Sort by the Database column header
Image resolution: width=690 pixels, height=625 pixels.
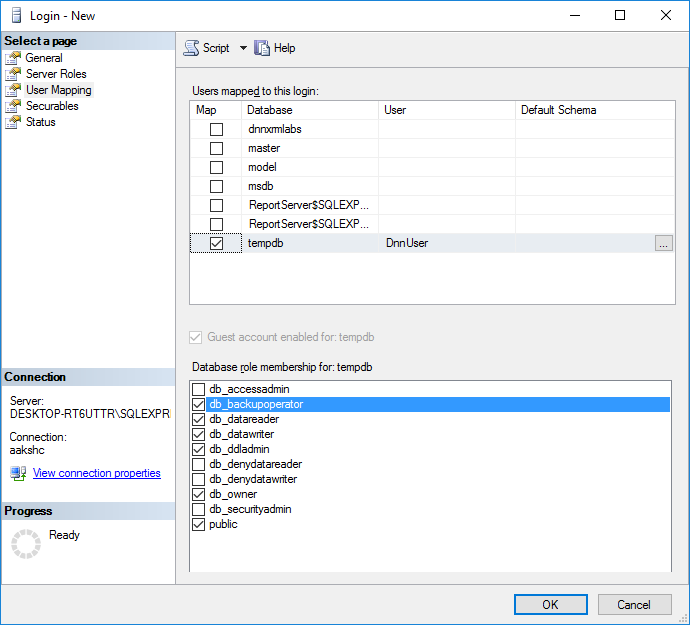tap(310, 110)
